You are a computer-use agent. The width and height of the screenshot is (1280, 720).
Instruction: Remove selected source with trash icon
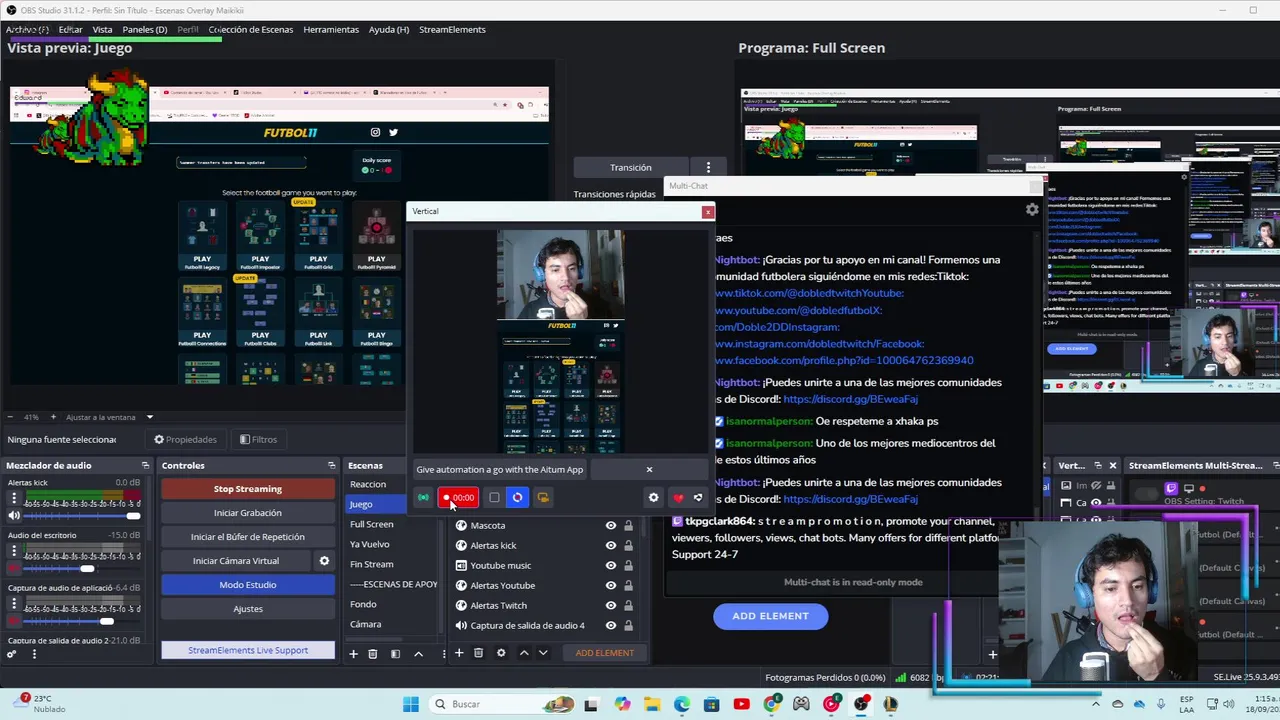click(x=478, y=653)
